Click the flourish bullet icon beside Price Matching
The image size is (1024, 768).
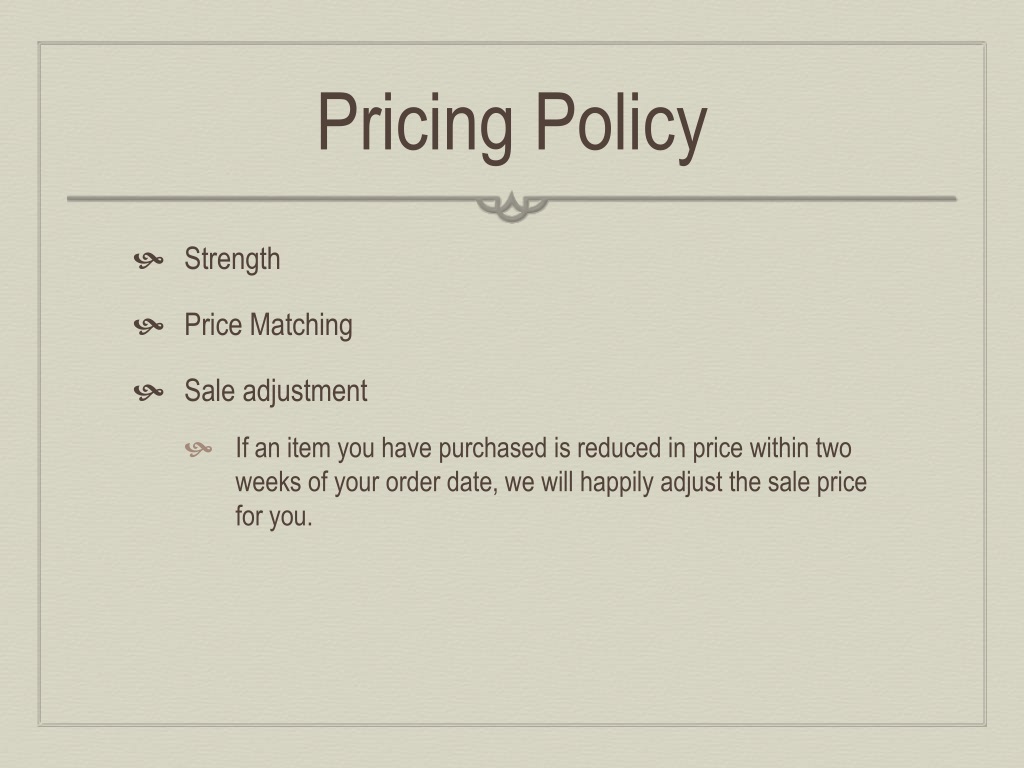tap(148, 326)
